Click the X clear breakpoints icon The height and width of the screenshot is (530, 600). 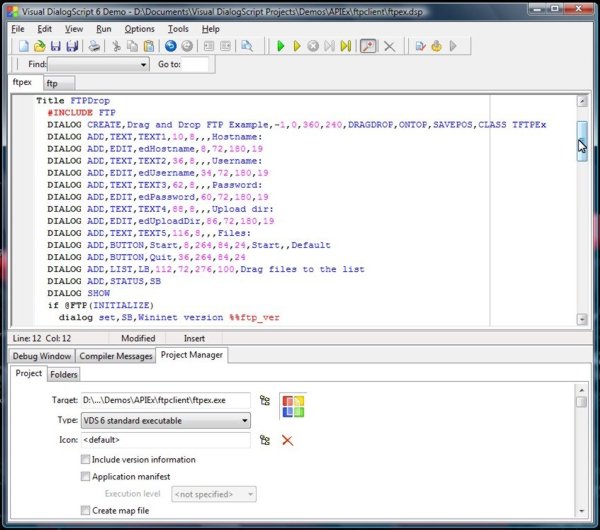pyautogui.click(x=390, y=46)
